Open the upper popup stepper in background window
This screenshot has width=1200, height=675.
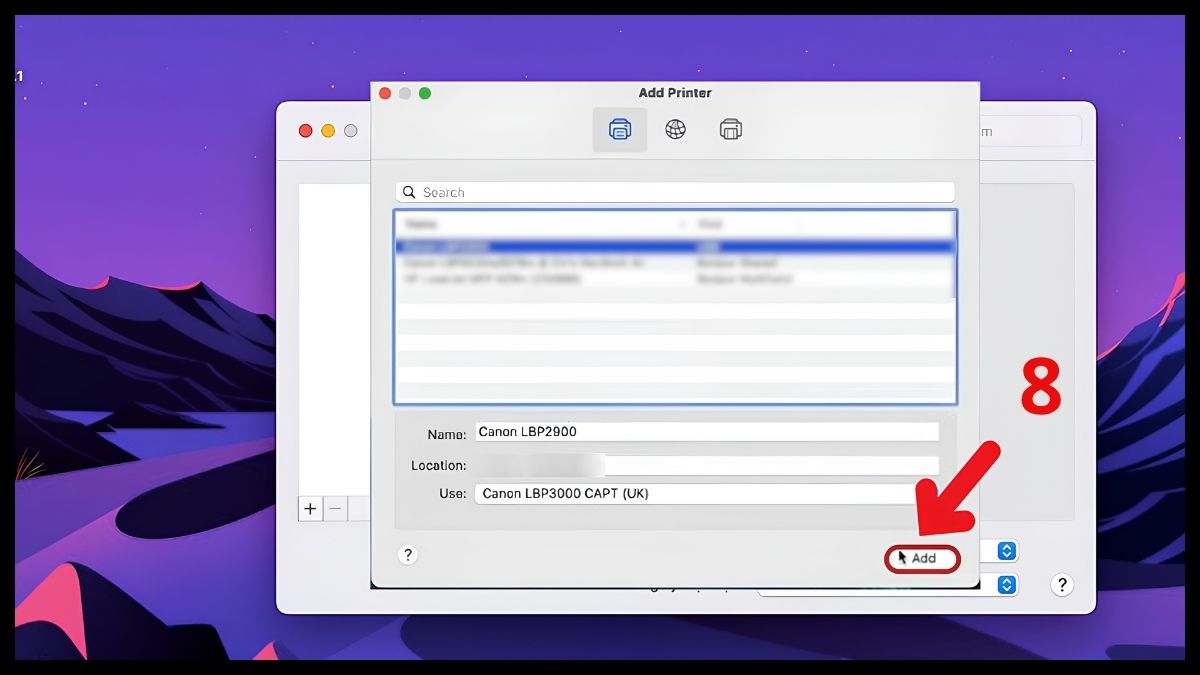tap(1008, 551)
